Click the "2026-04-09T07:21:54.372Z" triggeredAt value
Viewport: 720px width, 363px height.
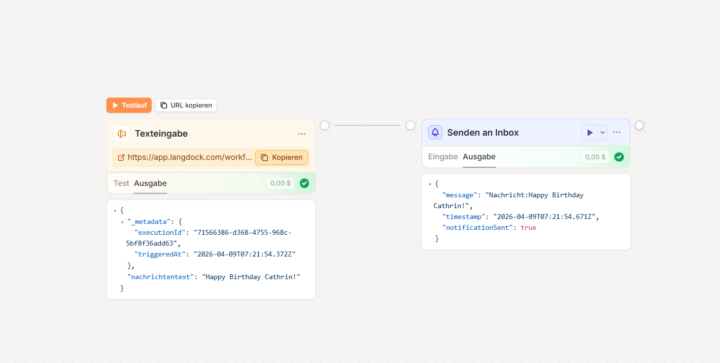point(244,254)
